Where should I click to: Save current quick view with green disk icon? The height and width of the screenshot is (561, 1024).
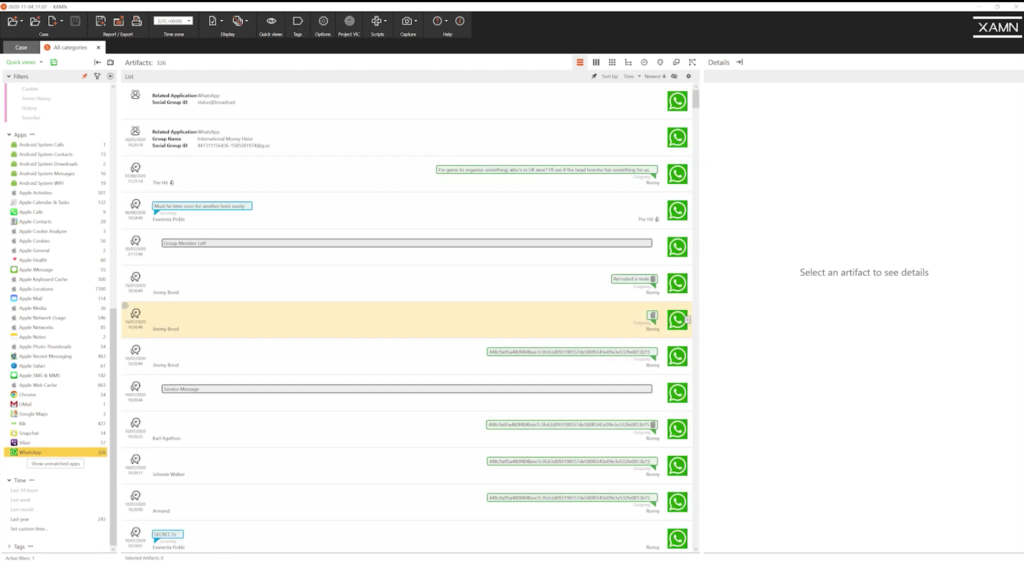point(54,63)
